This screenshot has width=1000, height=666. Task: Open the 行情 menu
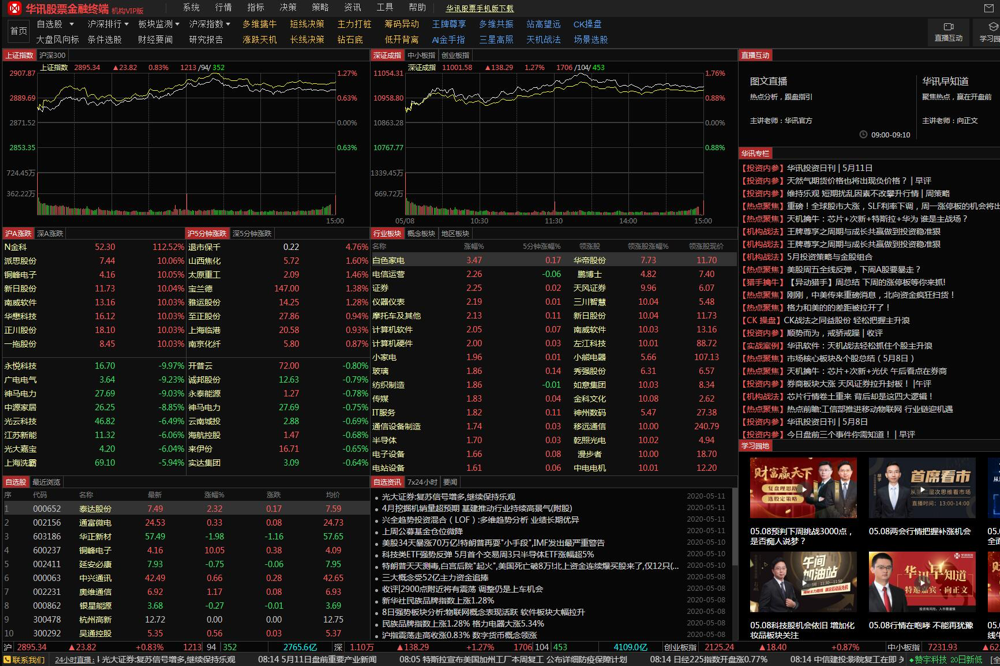point(223,8)
